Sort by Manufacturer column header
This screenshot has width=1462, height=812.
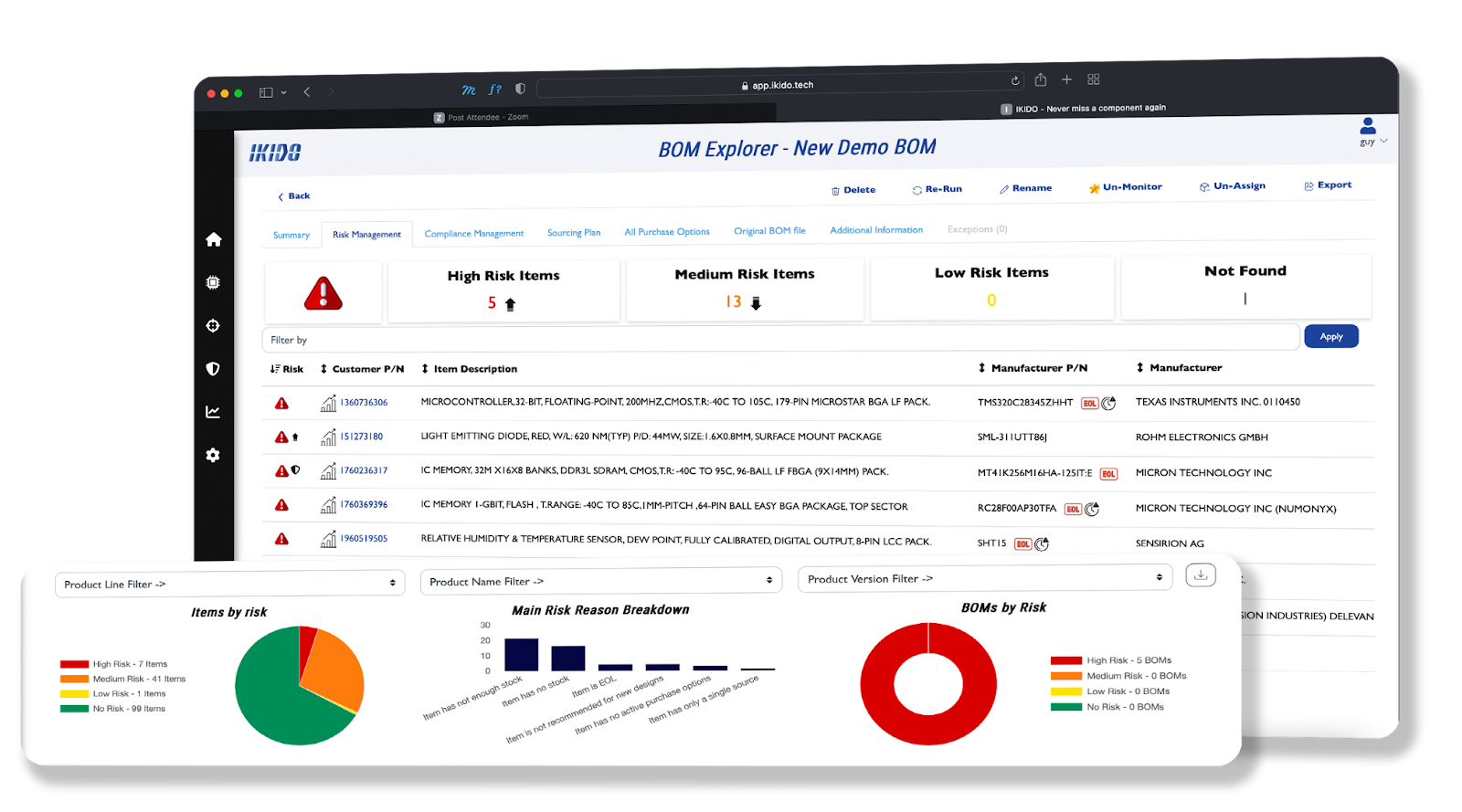pyautogui.click(x=1179, y=367)
